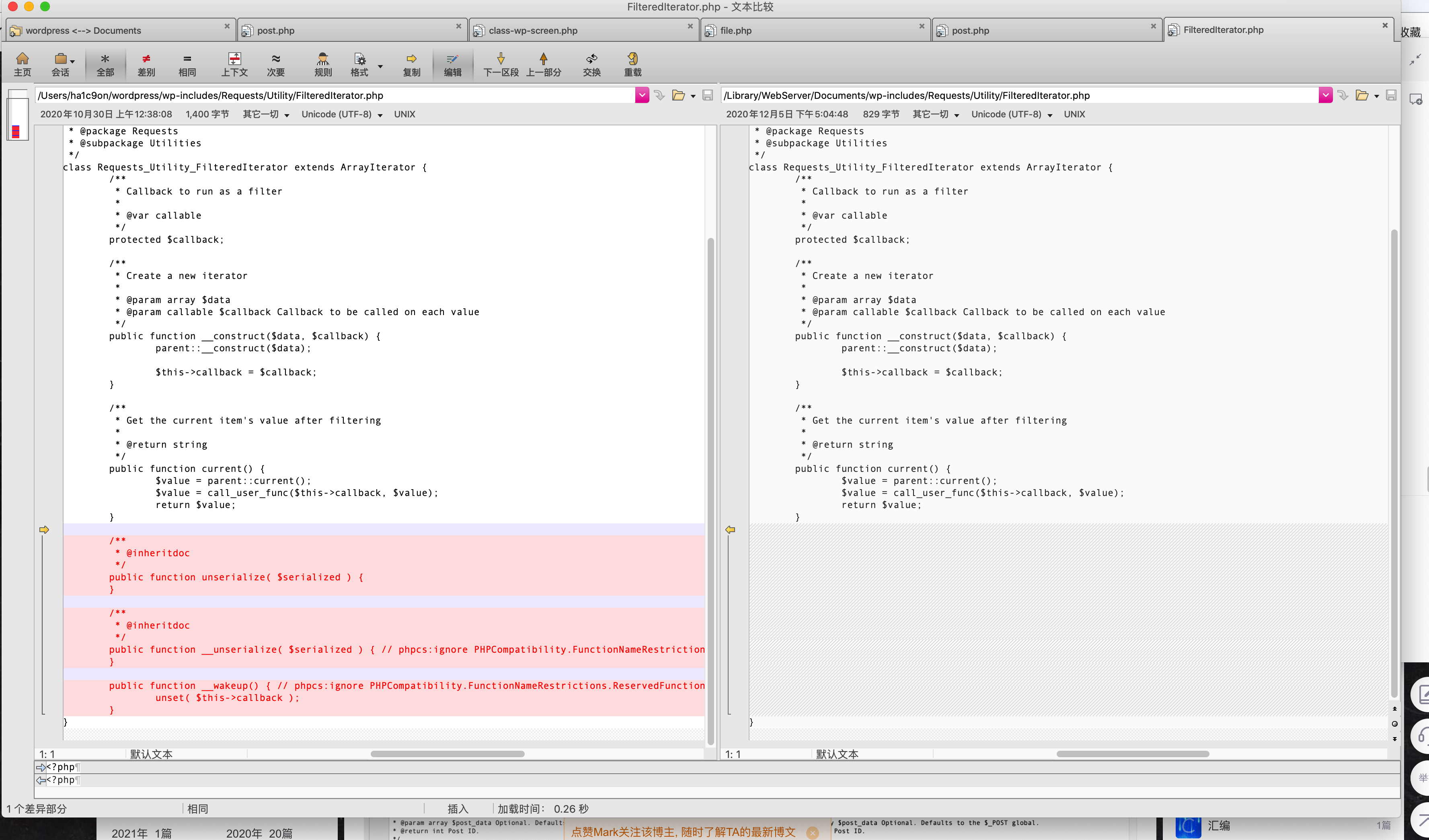This screenshot has height=840, width=1429.
Task: Open the 汇编 category in background page
Action: (1219, 826)
